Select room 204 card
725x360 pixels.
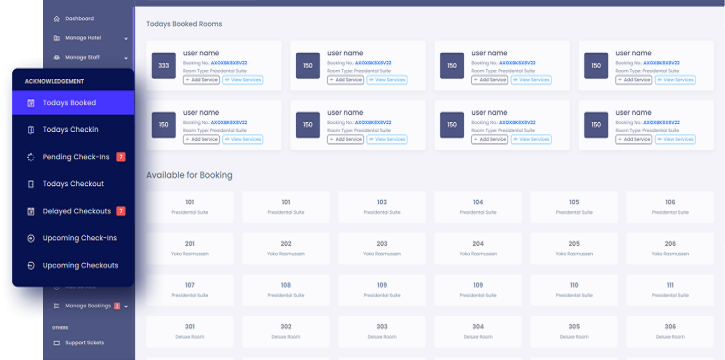coord(478,249)
